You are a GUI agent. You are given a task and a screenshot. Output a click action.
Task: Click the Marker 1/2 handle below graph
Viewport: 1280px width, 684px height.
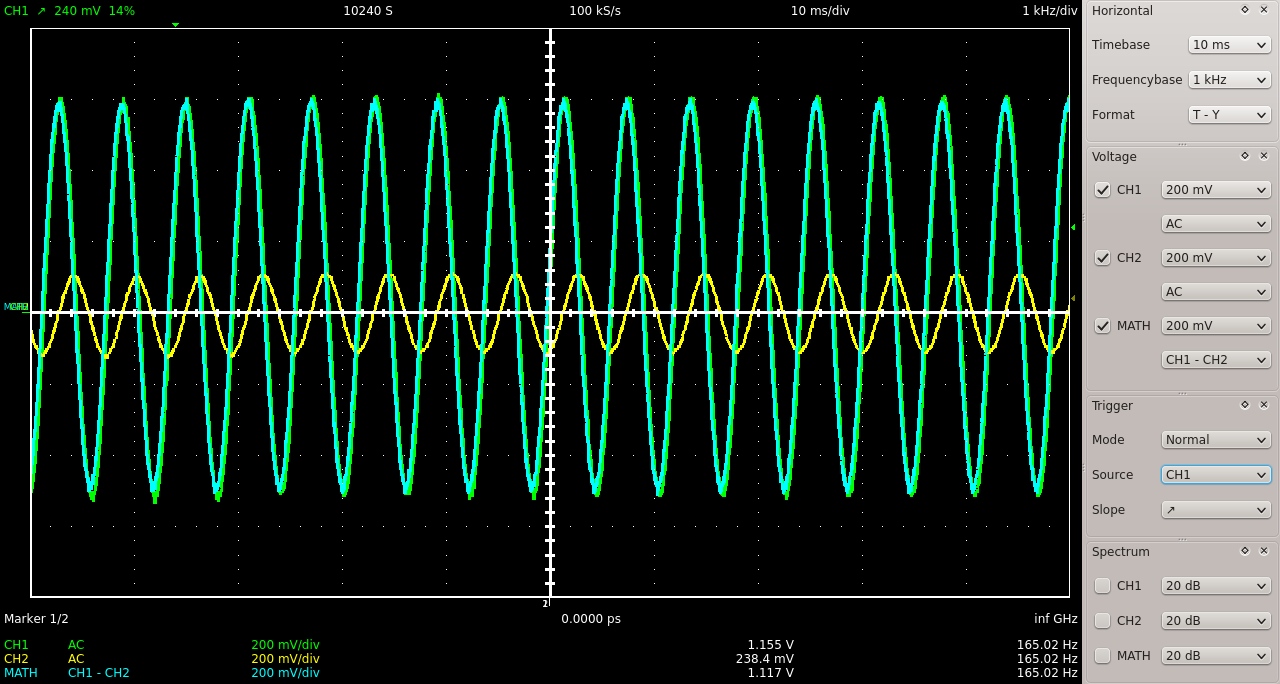pyautogui.click(x=545, y=603)
